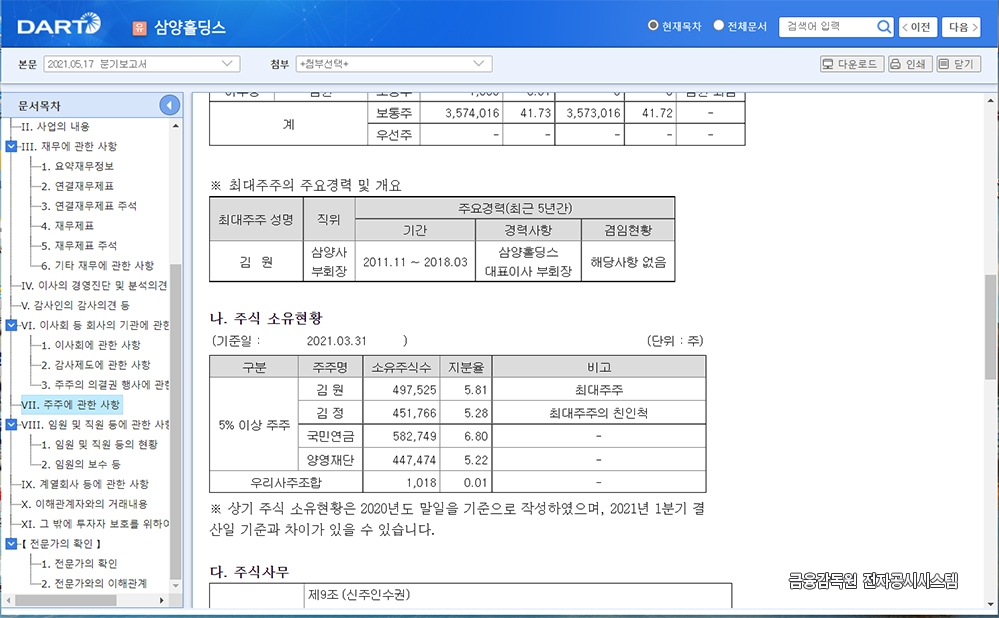Open 3. 연결재무제표 주석
999x618 pixels.
(89, 205)
